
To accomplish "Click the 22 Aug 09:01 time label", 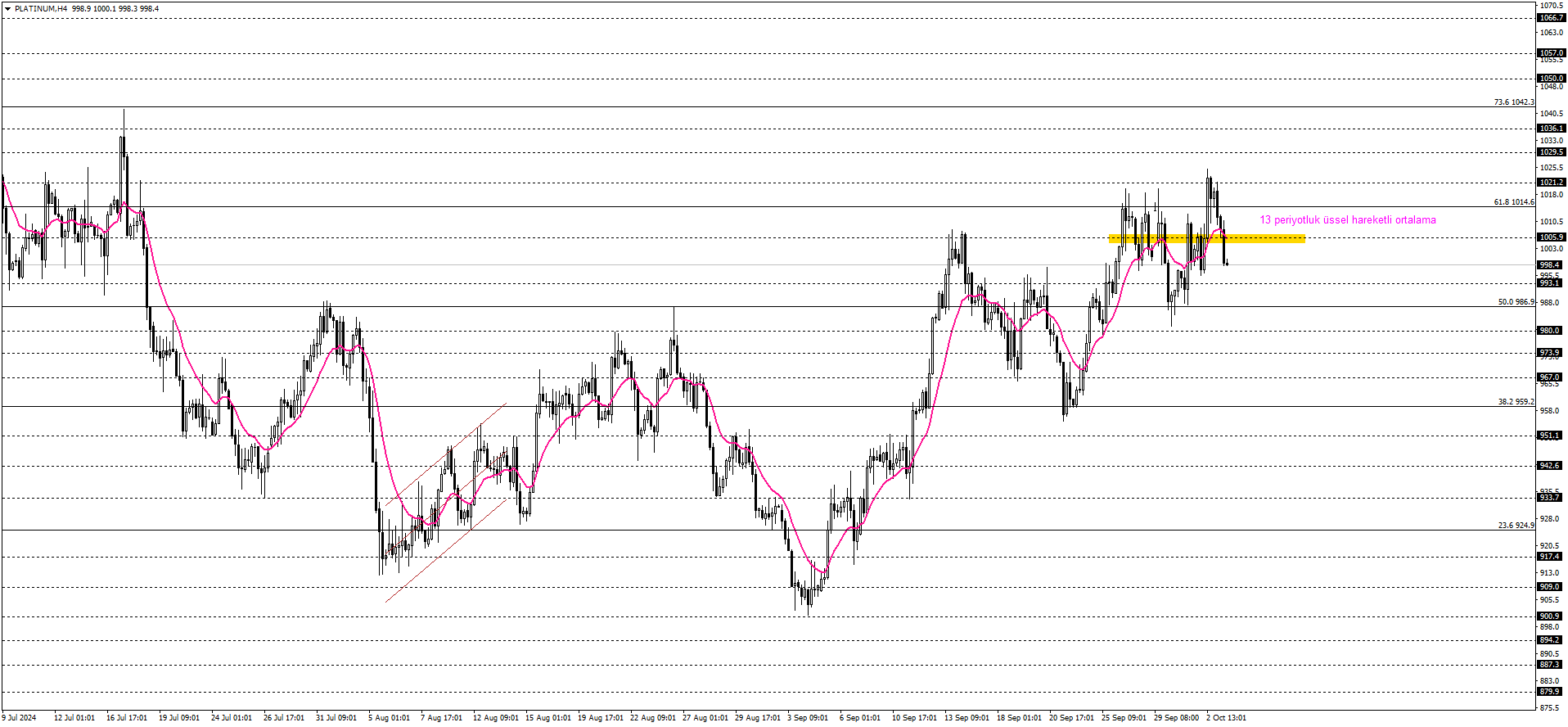I will (x=653, y=718).
